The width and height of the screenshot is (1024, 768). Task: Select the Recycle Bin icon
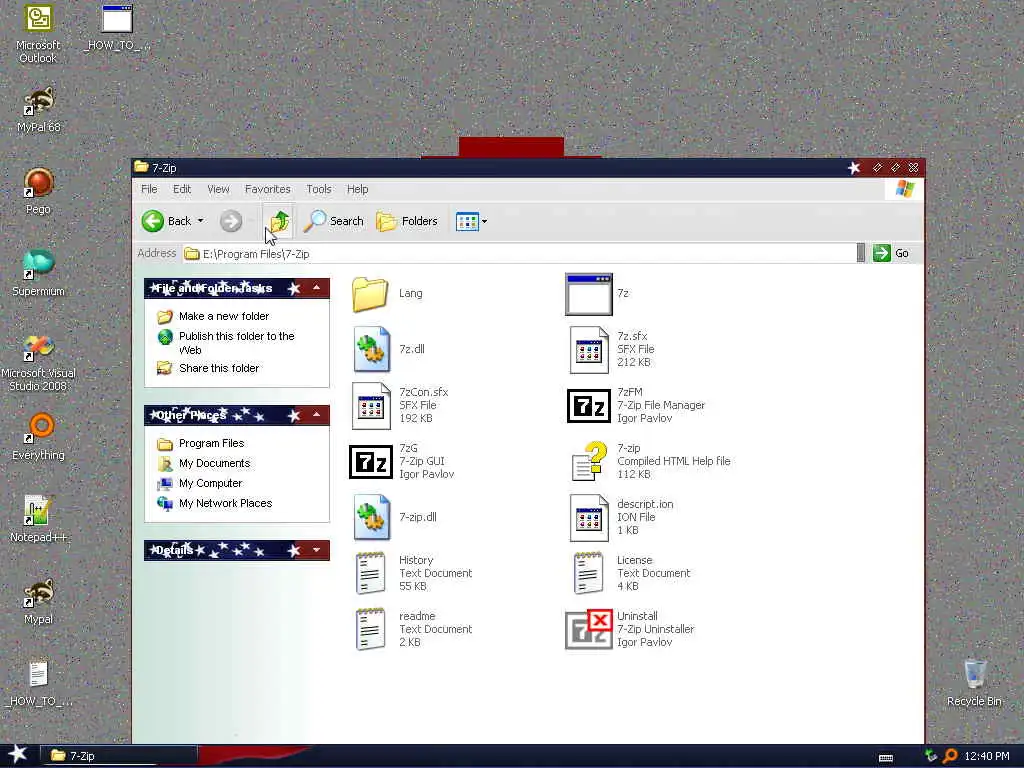(x=974, y=683)
